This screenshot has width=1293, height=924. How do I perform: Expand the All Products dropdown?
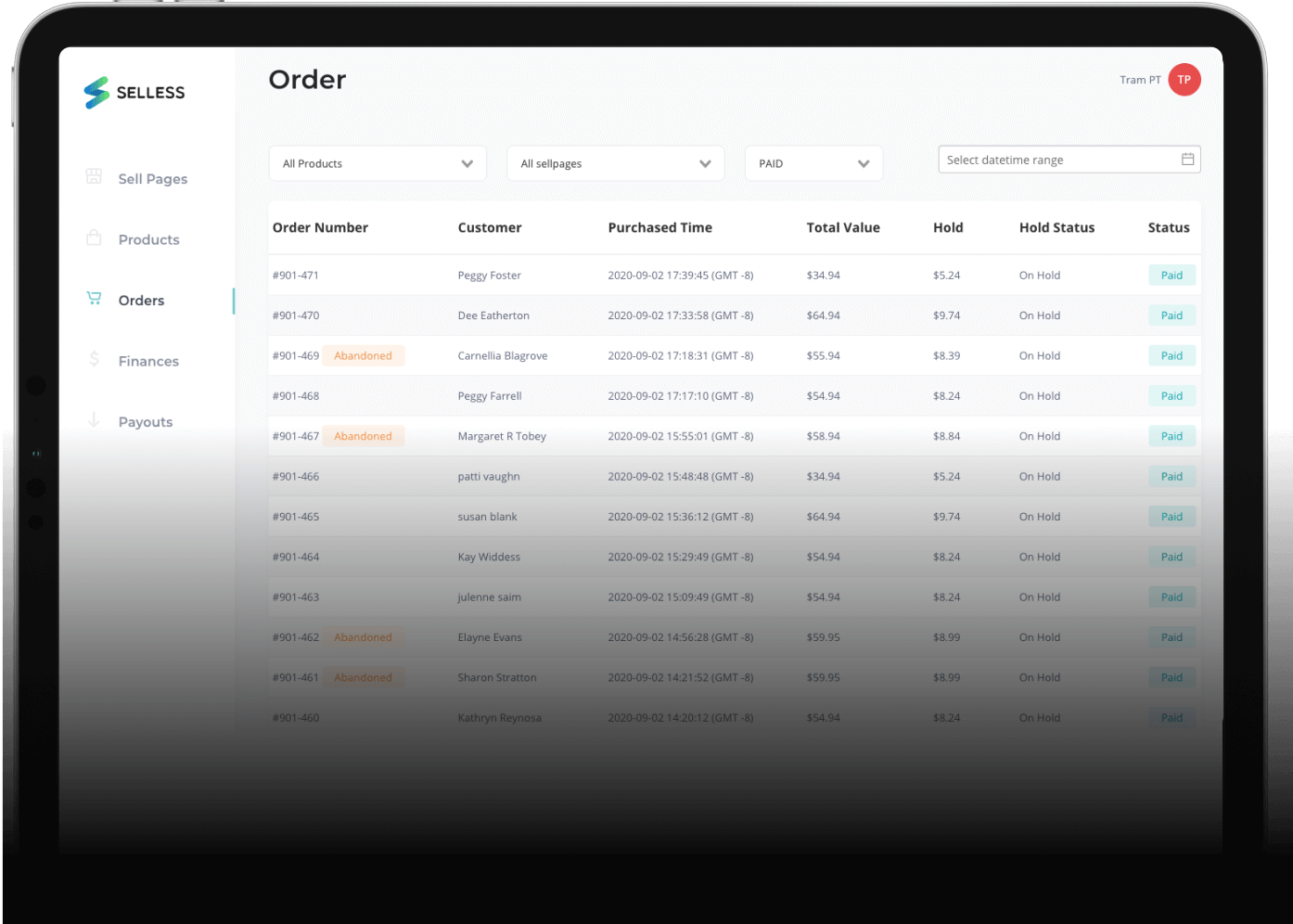click(x=378, y=163)
